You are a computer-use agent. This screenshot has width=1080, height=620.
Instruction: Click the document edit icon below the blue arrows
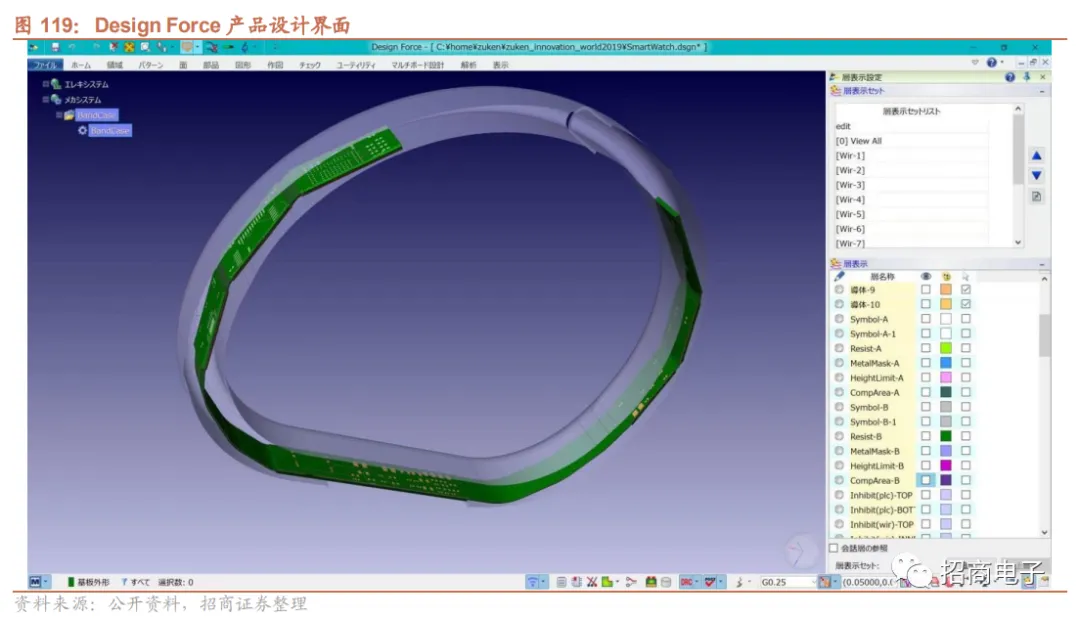point(1036,196)
